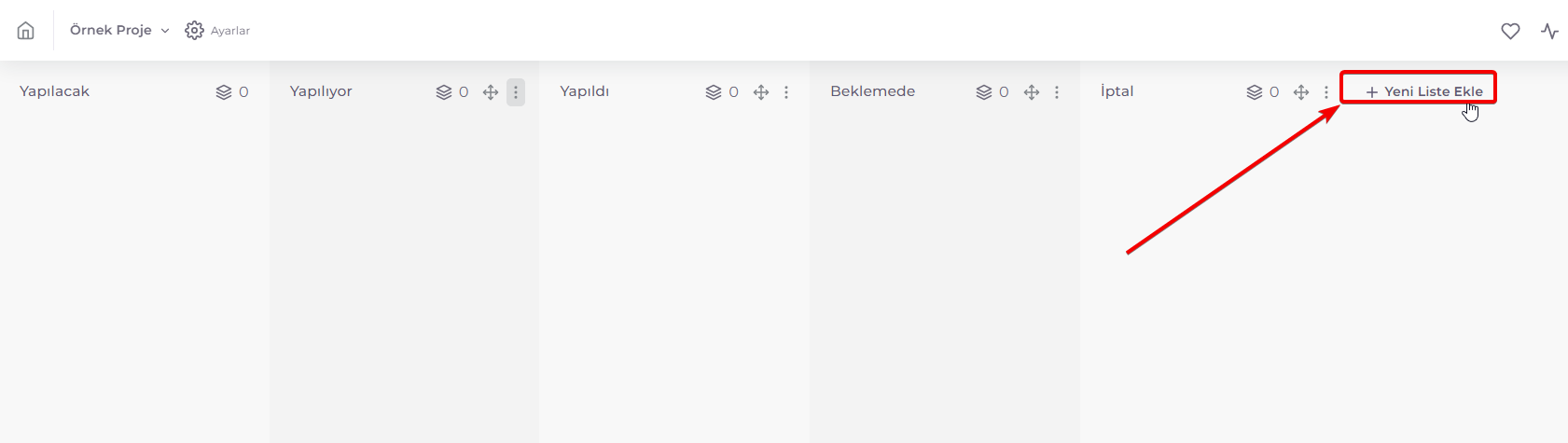Open the activity pulse icon
Screen dimensions: 1568x443
(x=1550, y=31)
